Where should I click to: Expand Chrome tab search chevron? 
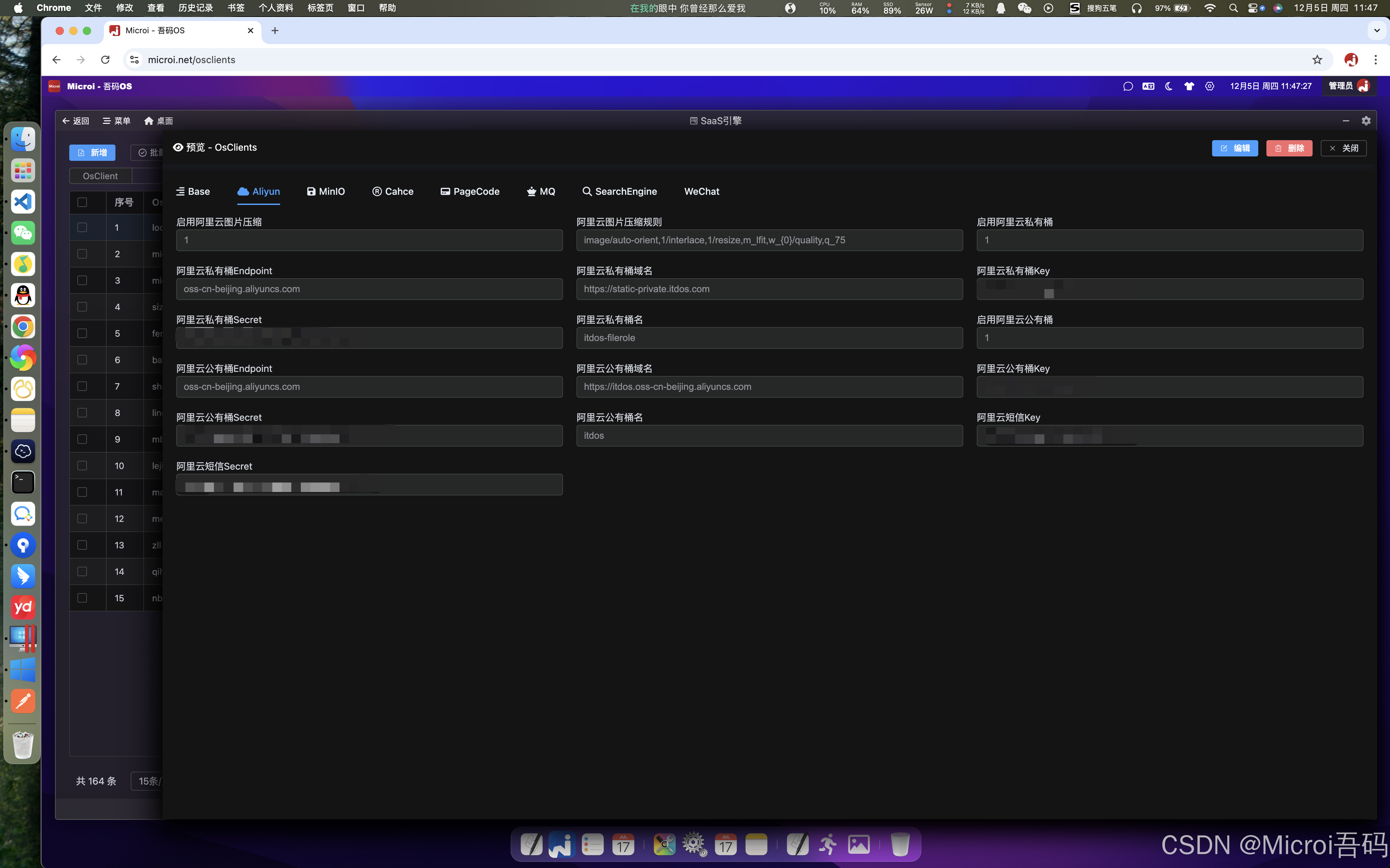click(1377, 31)
